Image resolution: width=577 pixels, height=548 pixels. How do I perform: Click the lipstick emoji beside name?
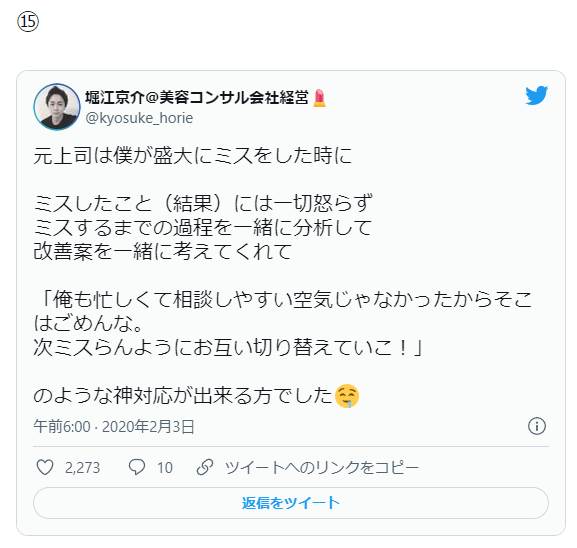click(319, 99)
